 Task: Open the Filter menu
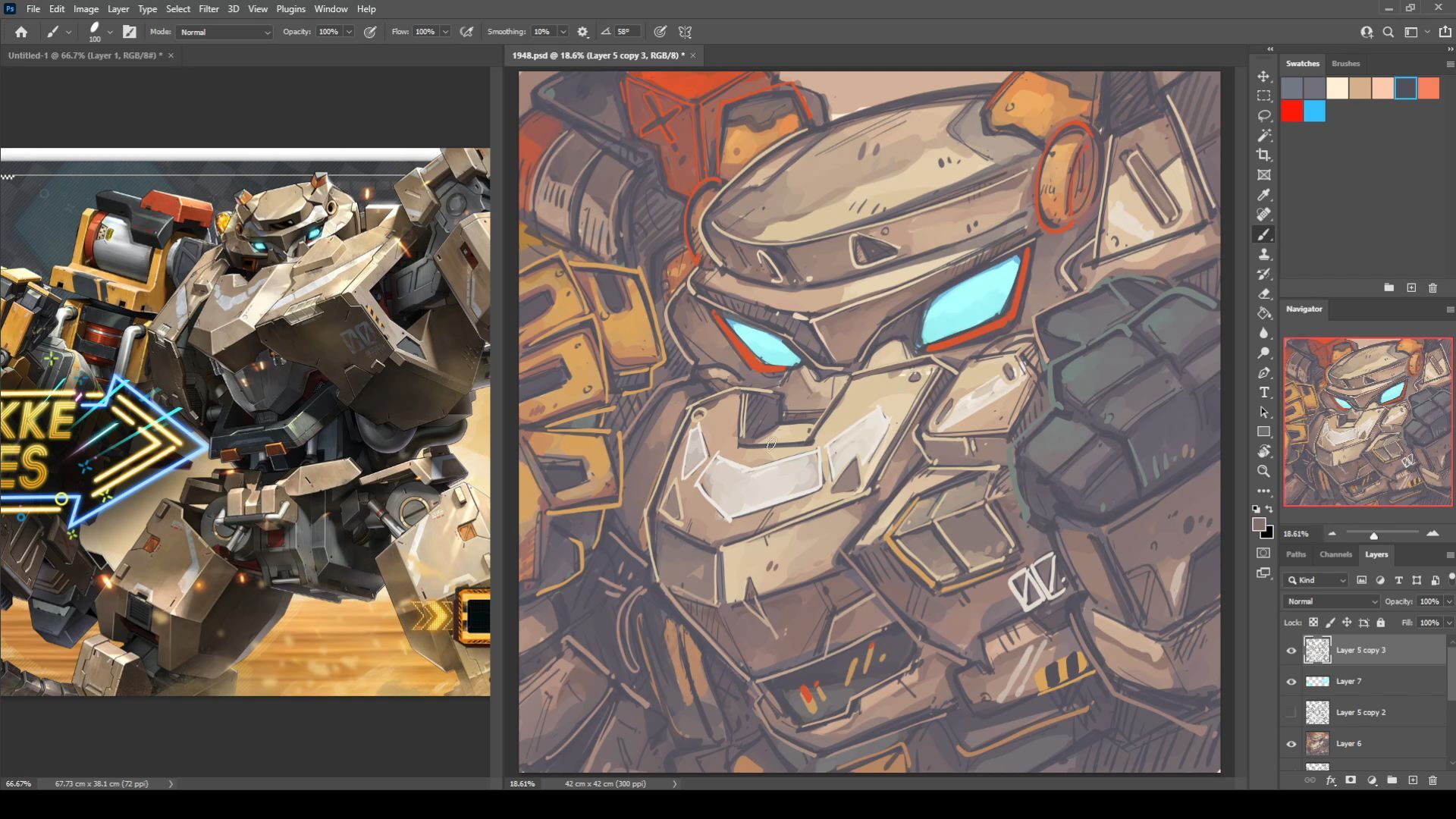(x=209, y=9)
